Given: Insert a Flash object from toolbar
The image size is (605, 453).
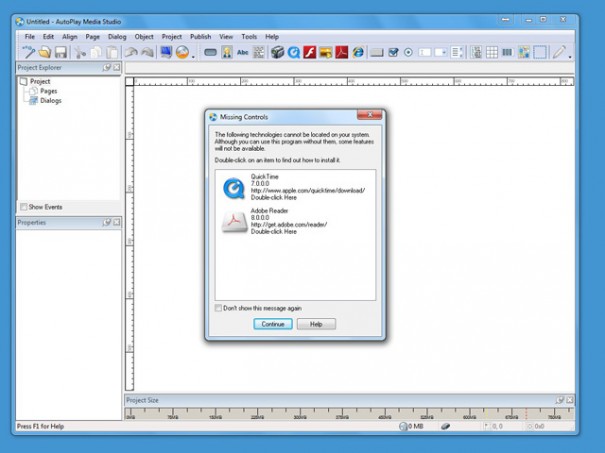Looking at the screenshot, I should tap(309, 52).
